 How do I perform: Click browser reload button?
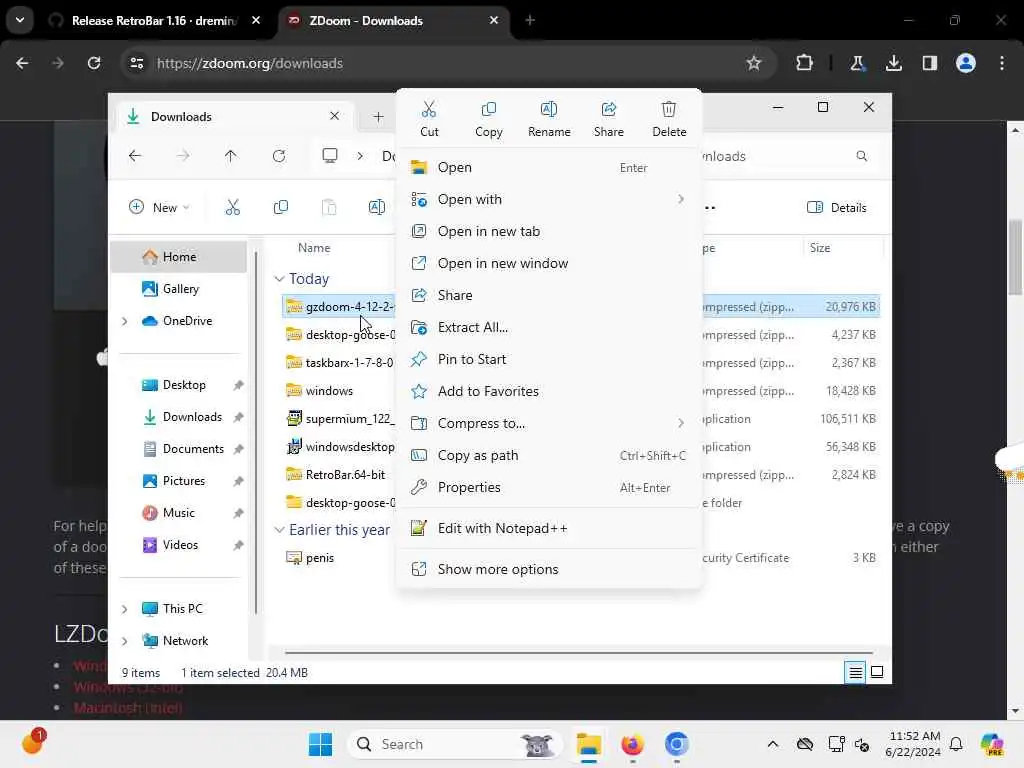tap(94, 63)
